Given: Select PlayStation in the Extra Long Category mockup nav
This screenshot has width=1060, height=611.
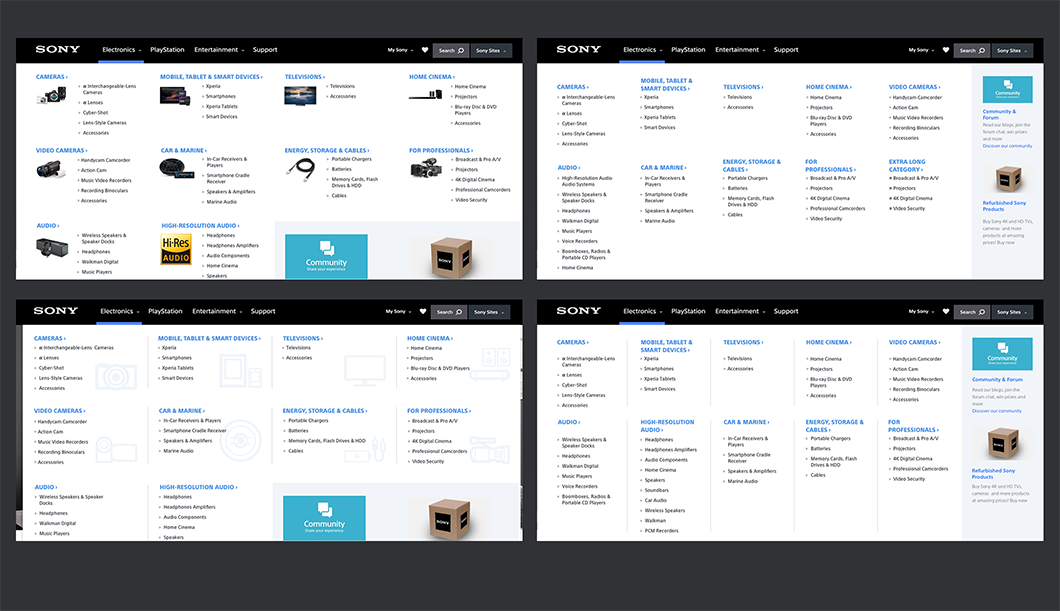Looking at the screenshot, I should (688, 50).
